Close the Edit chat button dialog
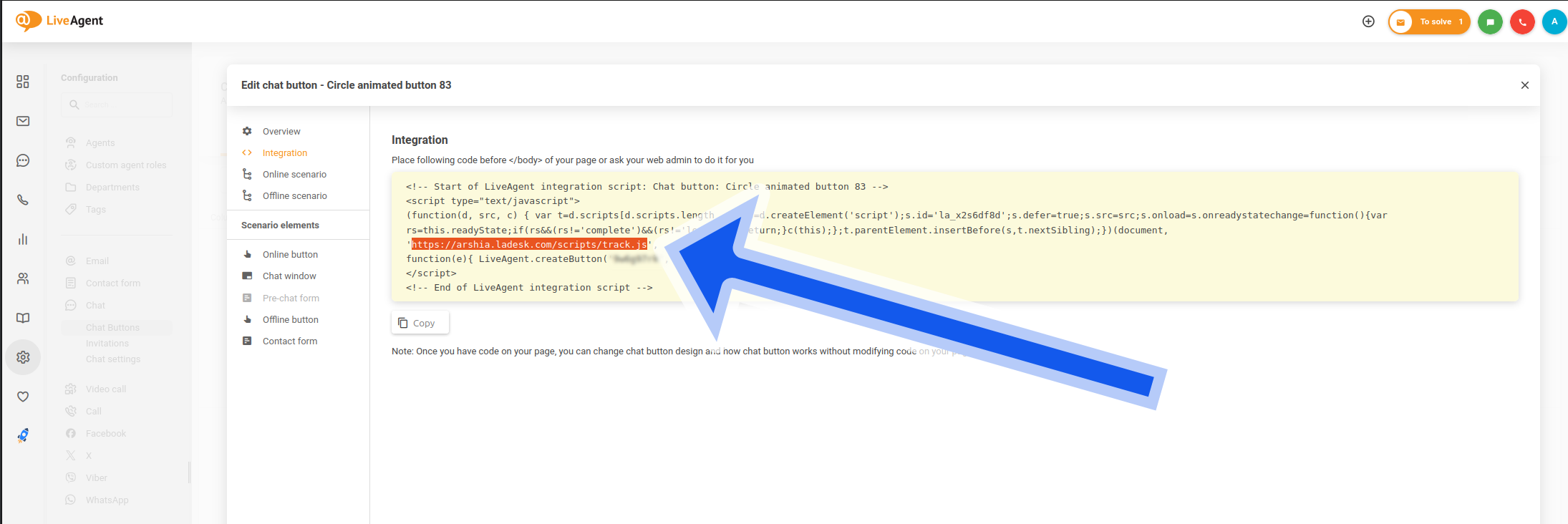 point(1525,85)
